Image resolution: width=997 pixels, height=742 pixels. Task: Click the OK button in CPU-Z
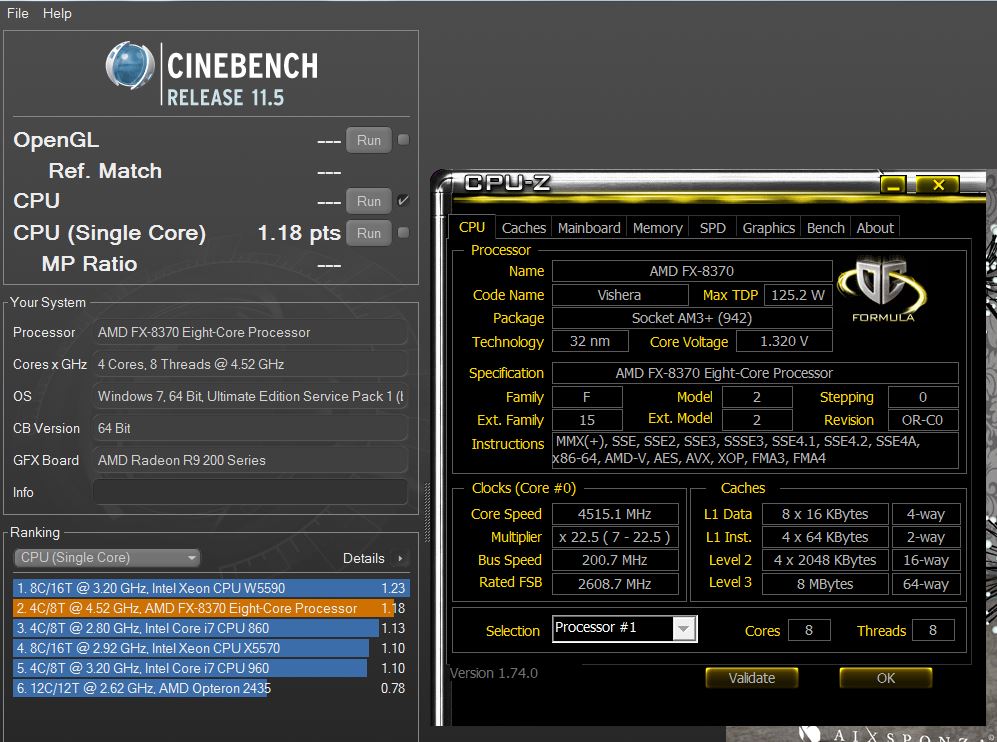[886, 678]
